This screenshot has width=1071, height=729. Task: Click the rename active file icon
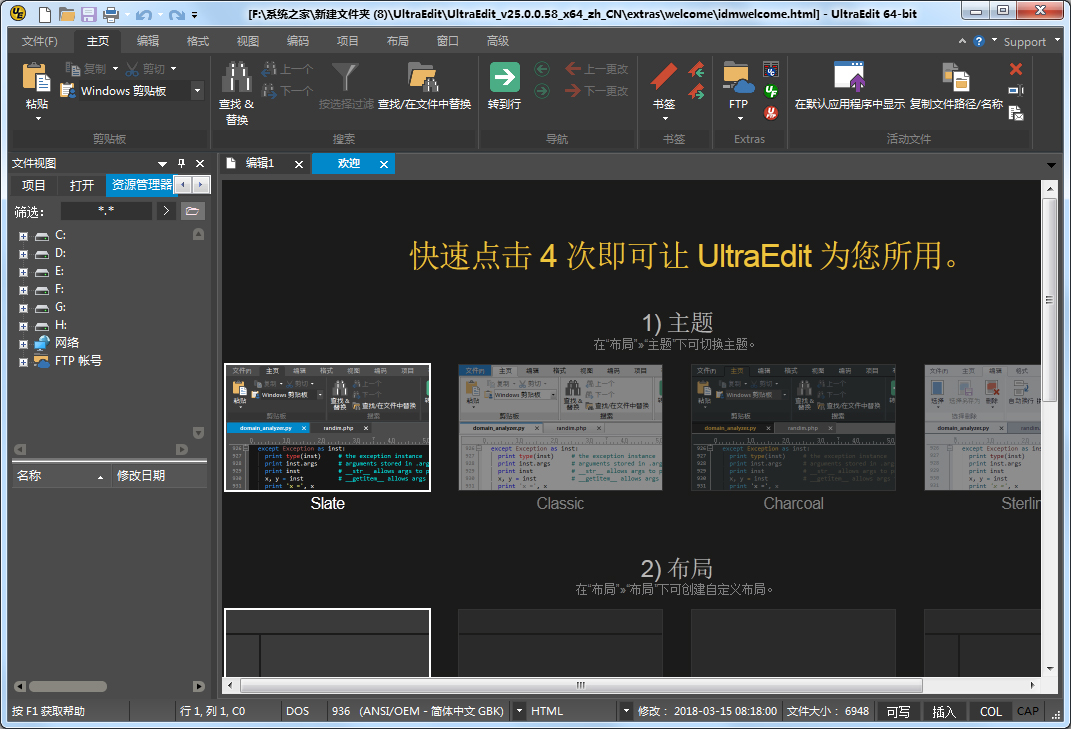coord(1016,90)
